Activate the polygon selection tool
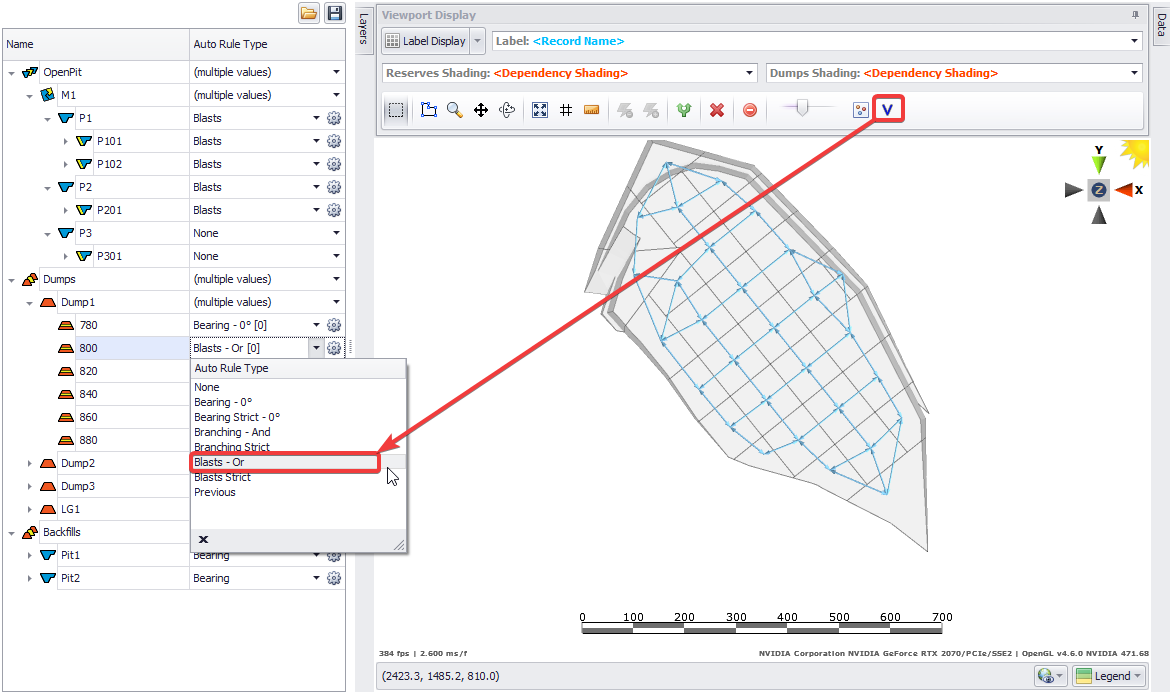 tap(429, 110)
